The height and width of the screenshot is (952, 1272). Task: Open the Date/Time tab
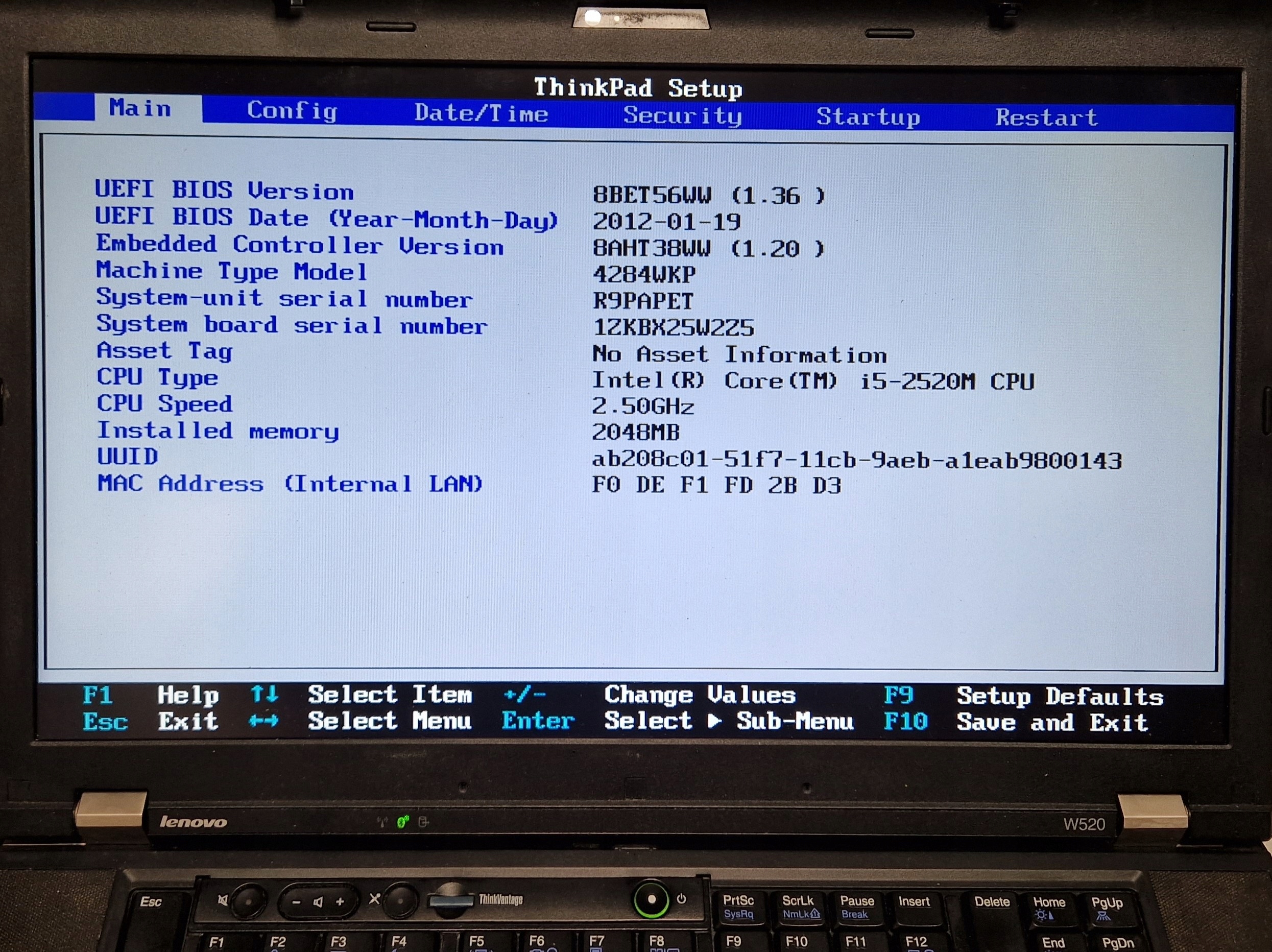(x=481, y=113)
